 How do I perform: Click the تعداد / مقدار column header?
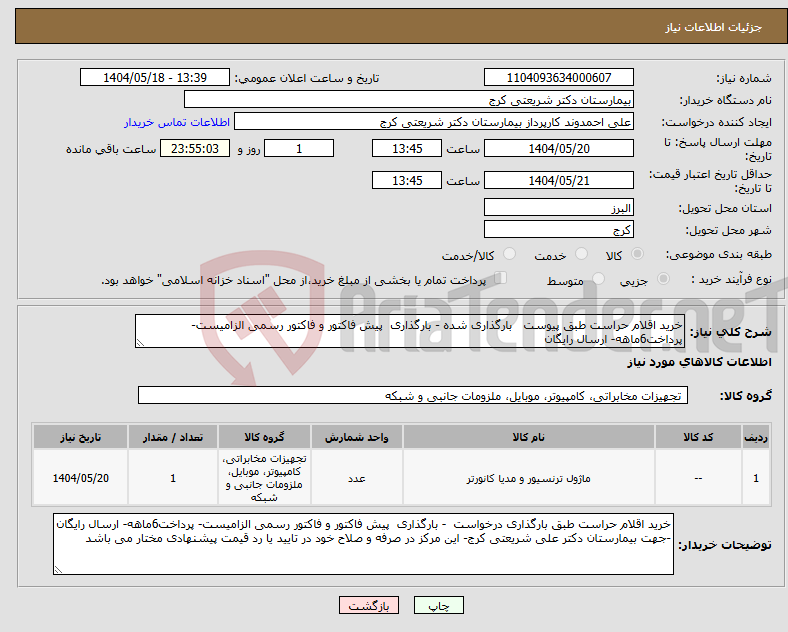click(x=173, y=437)
